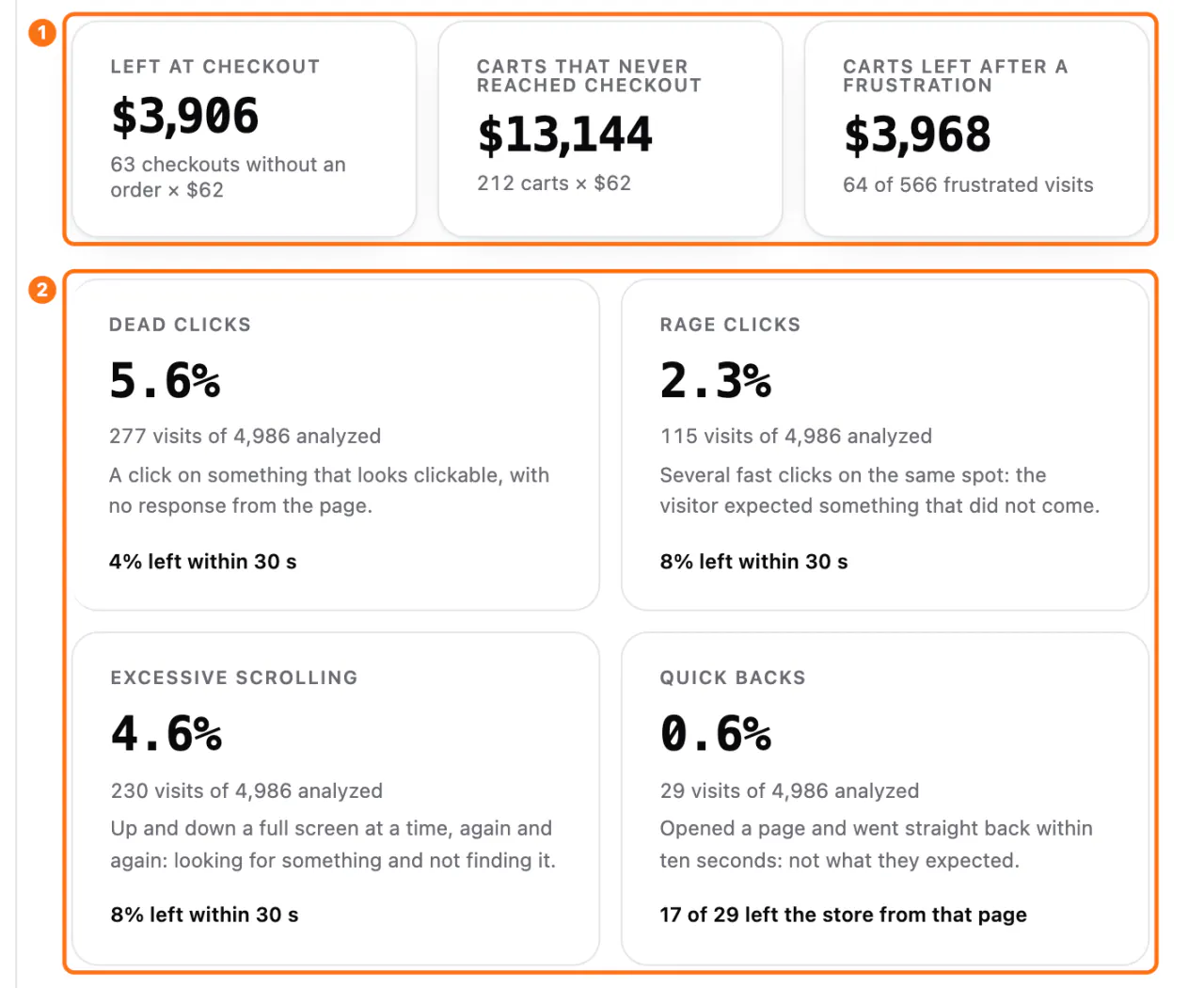Click the 4.6% excessive scrolling value
1204x988 pixels.
click(x=166, y=734)
